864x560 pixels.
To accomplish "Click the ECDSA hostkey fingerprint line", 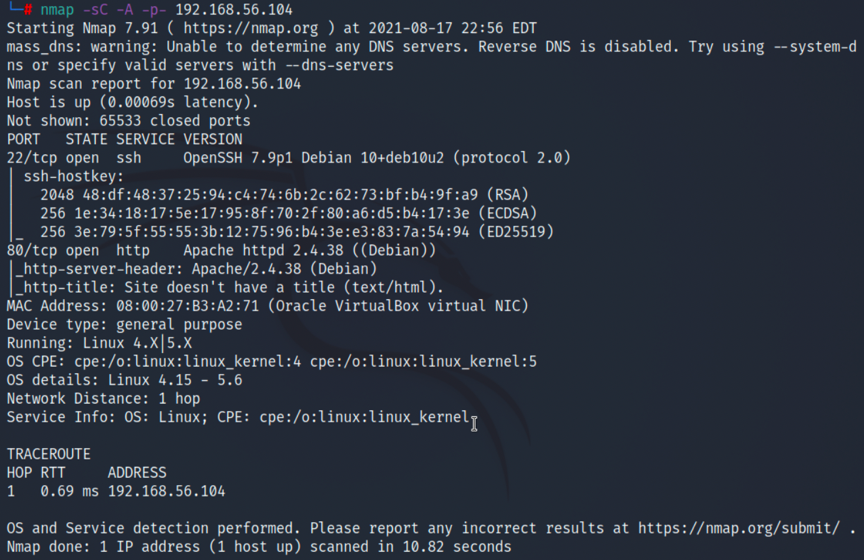I will (x=289, y=213).
